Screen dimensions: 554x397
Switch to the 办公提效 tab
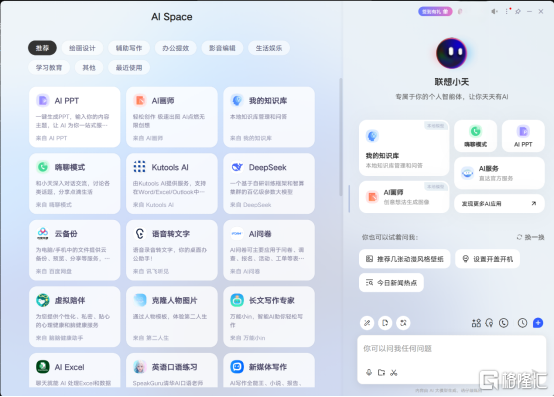tap(176, 48)
